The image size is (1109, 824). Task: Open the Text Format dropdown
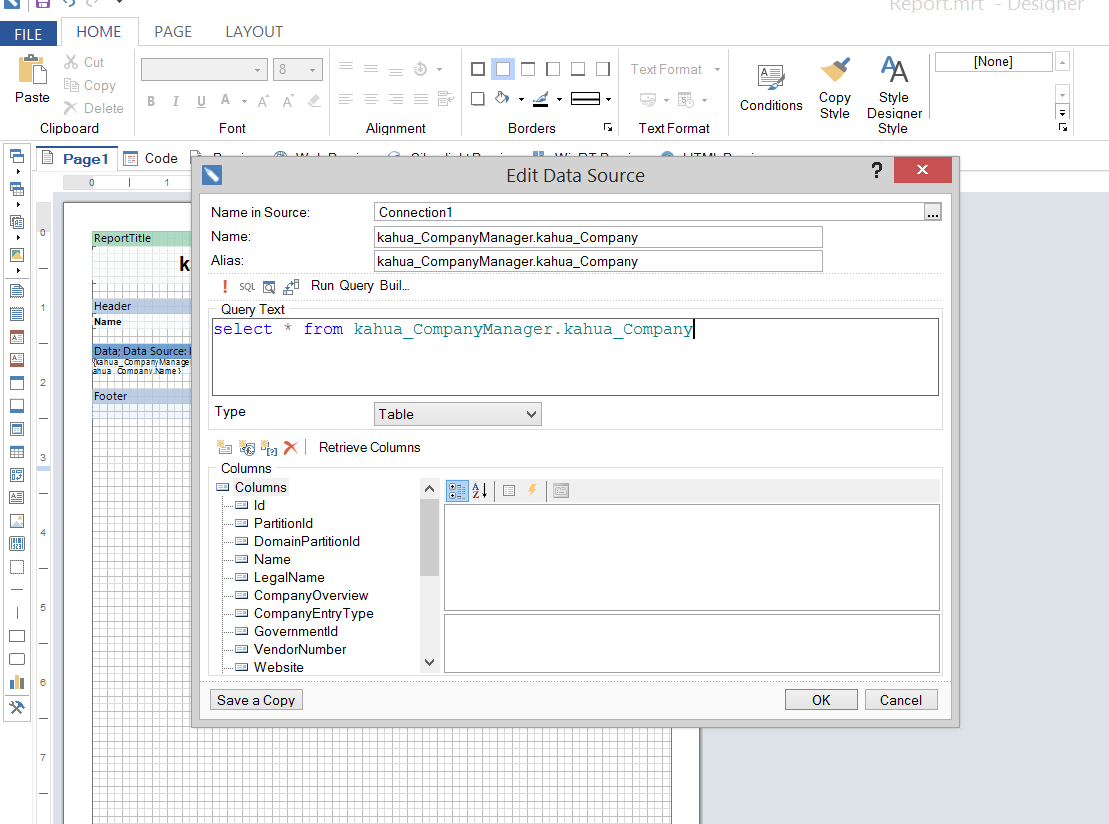(x=675, y=69)
